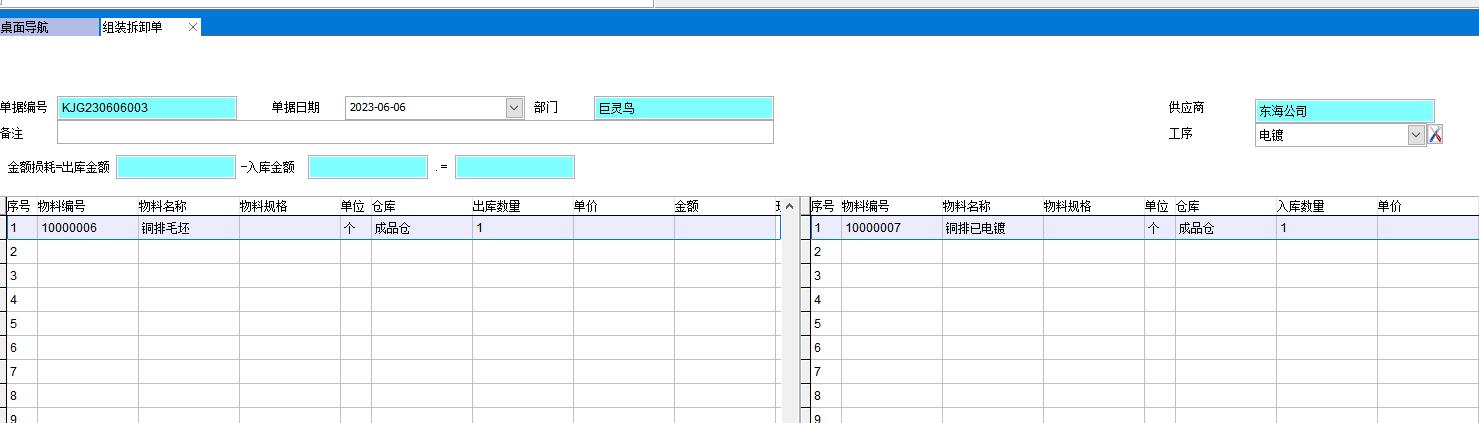The height and width of the screenshot is (423, 1479).
Task: Close the 组装拆卸单 tab
Action: 193,27
